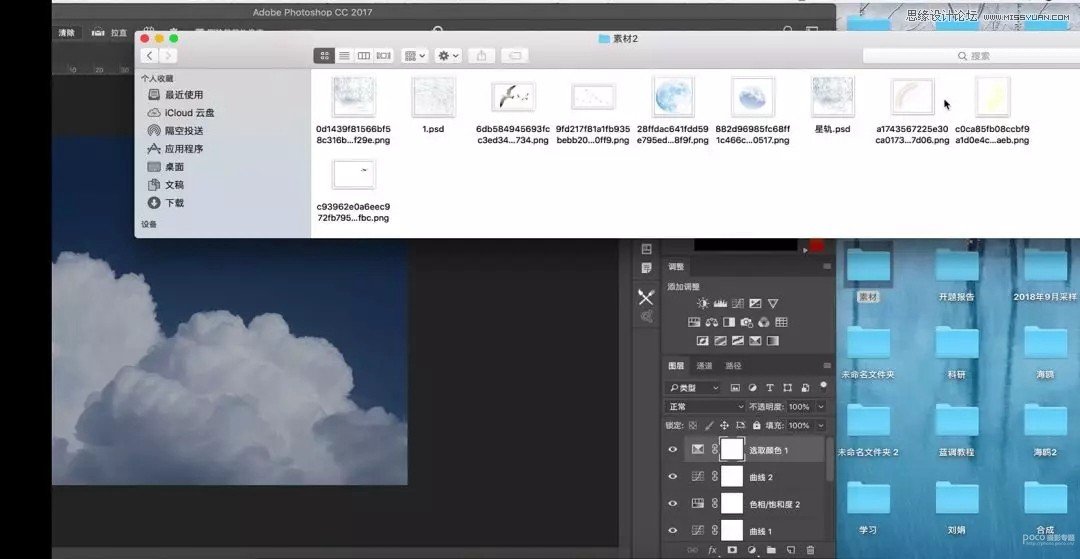The image size is (1080, 559).
Task: Add a Channel Mixer adjustment
Action: [764, 322]
